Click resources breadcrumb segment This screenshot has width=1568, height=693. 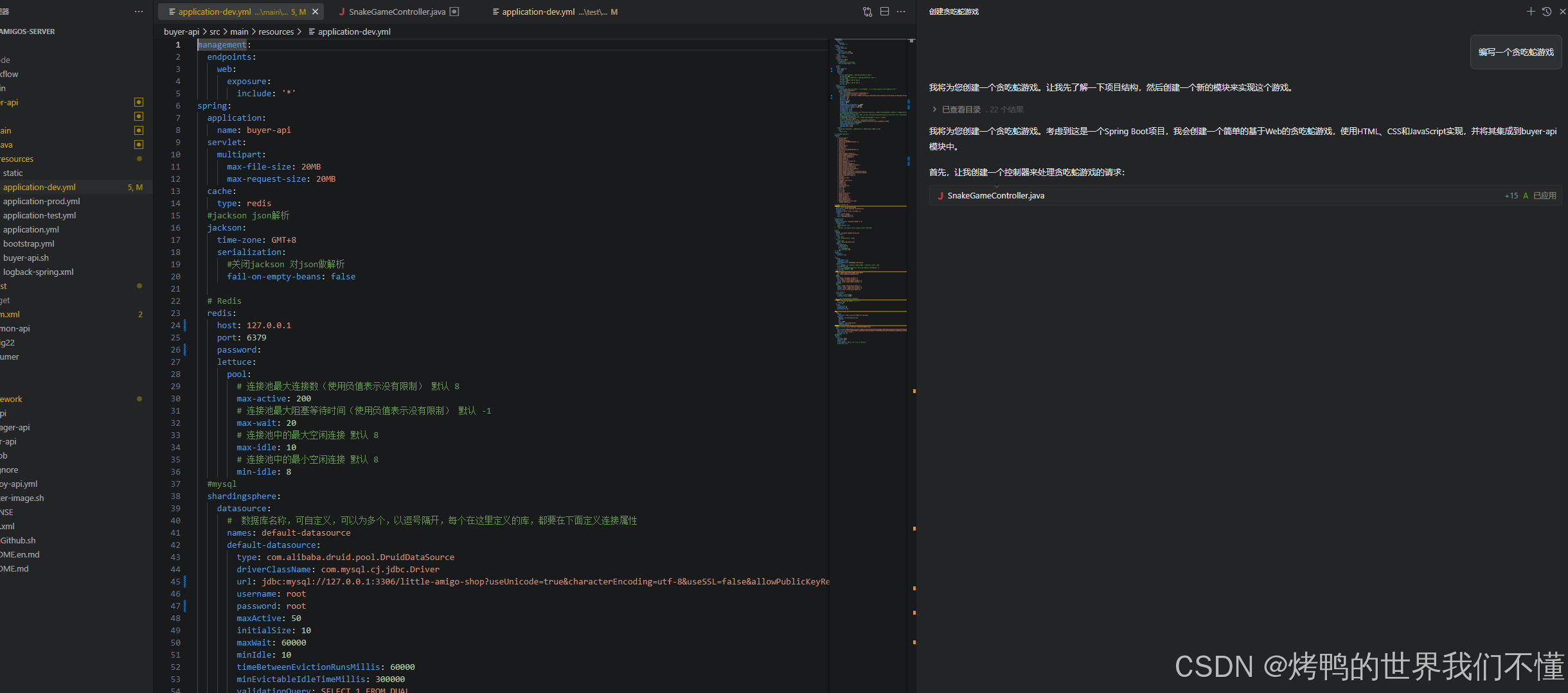click(276, 31)
